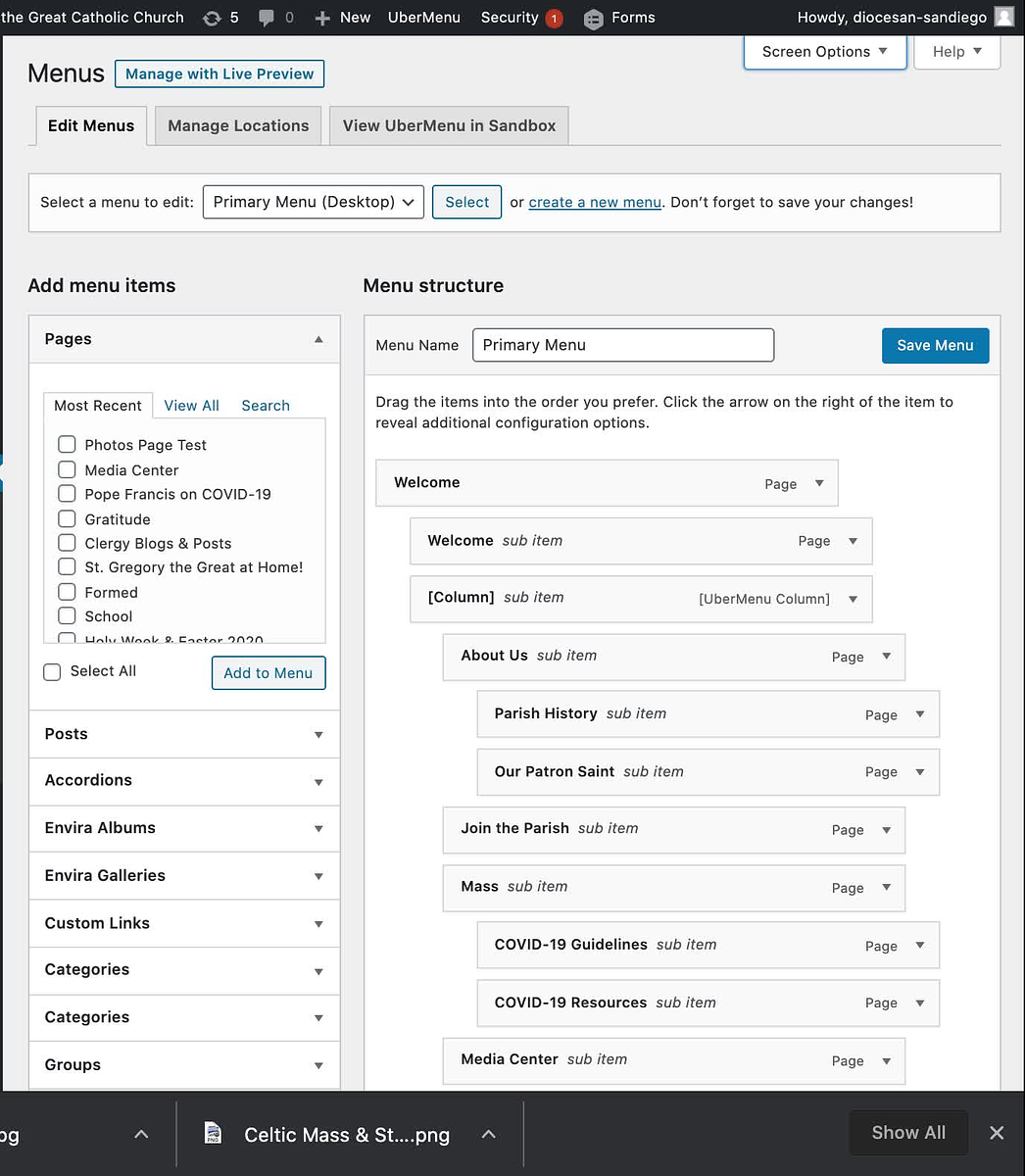This screenshot has height=1176, width=1025.
Task: Open the Forms icon in admin bar
Action: 593,19
